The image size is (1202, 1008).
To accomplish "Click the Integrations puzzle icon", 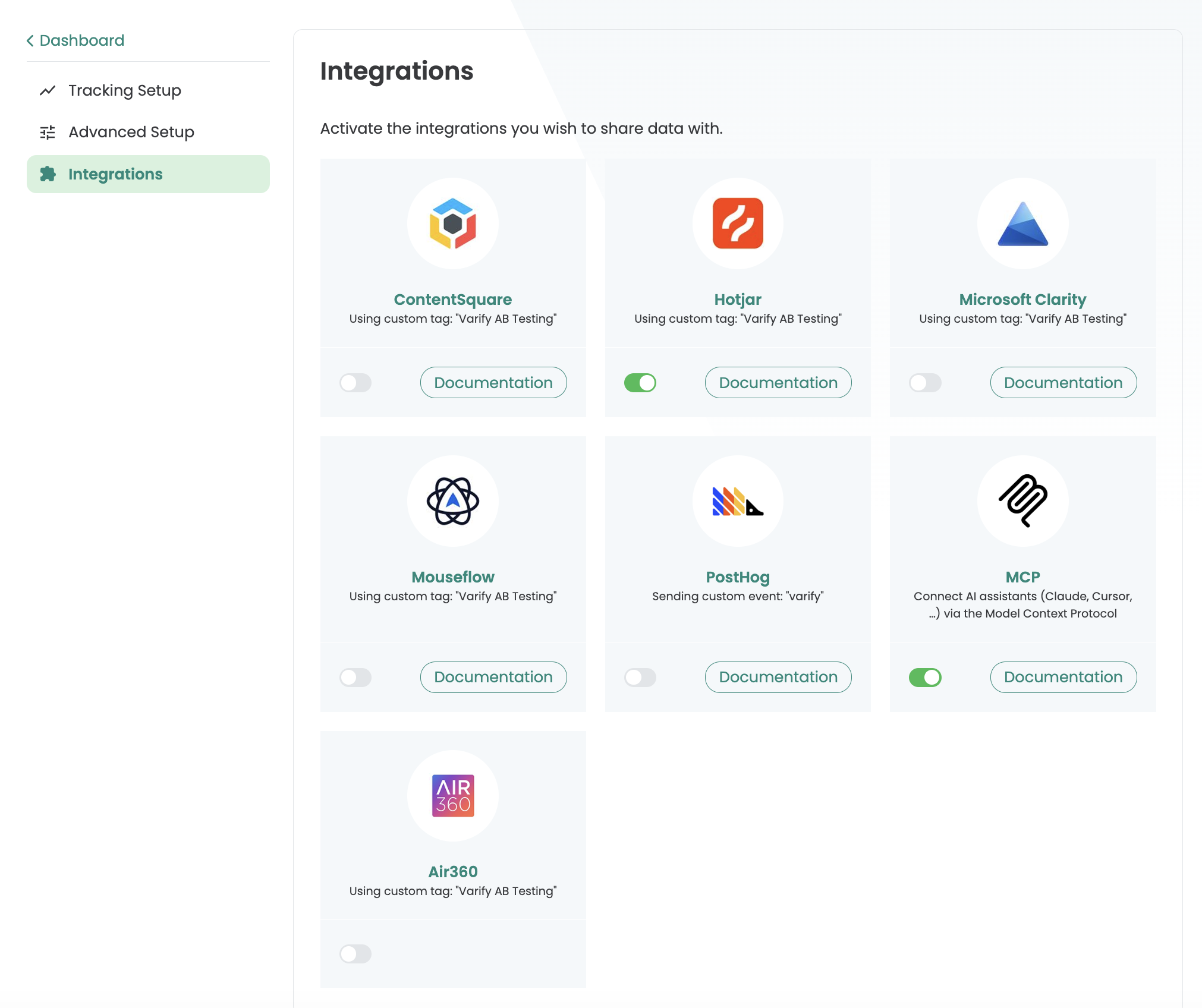I will pyautogui.click(x=48, y=174).
